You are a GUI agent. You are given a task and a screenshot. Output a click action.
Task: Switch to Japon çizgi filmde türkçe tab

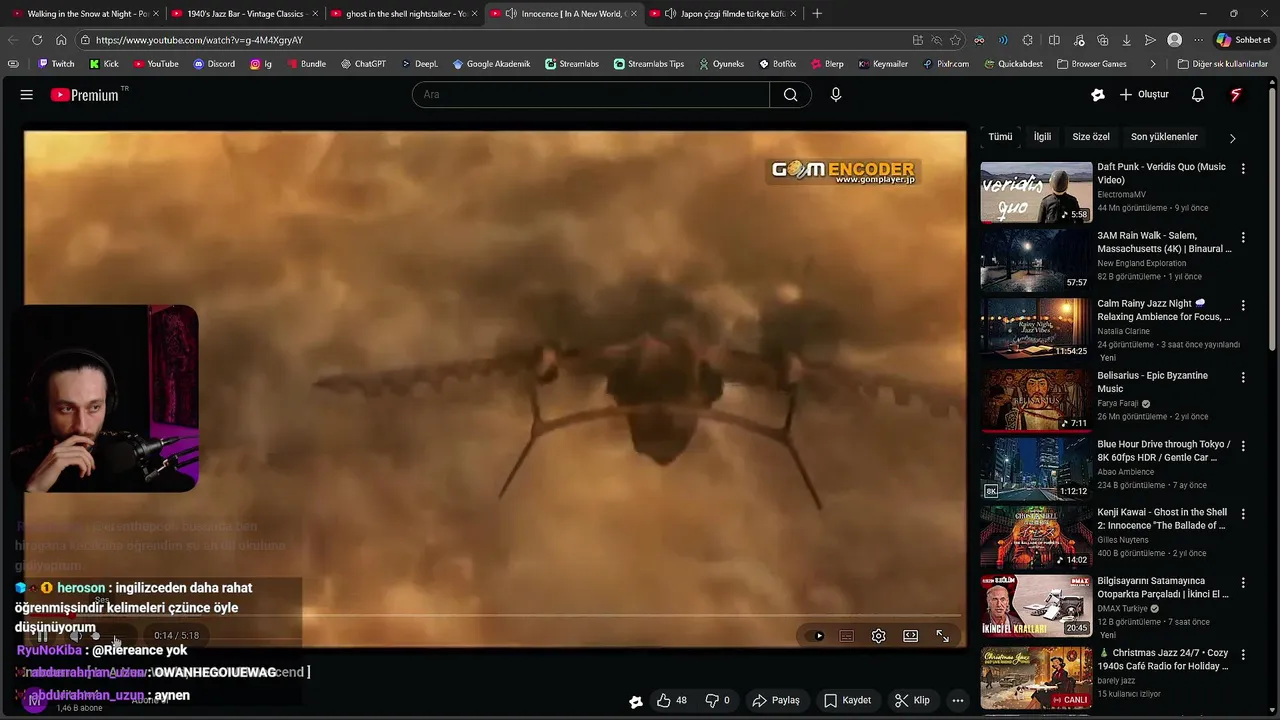[723, 14]
